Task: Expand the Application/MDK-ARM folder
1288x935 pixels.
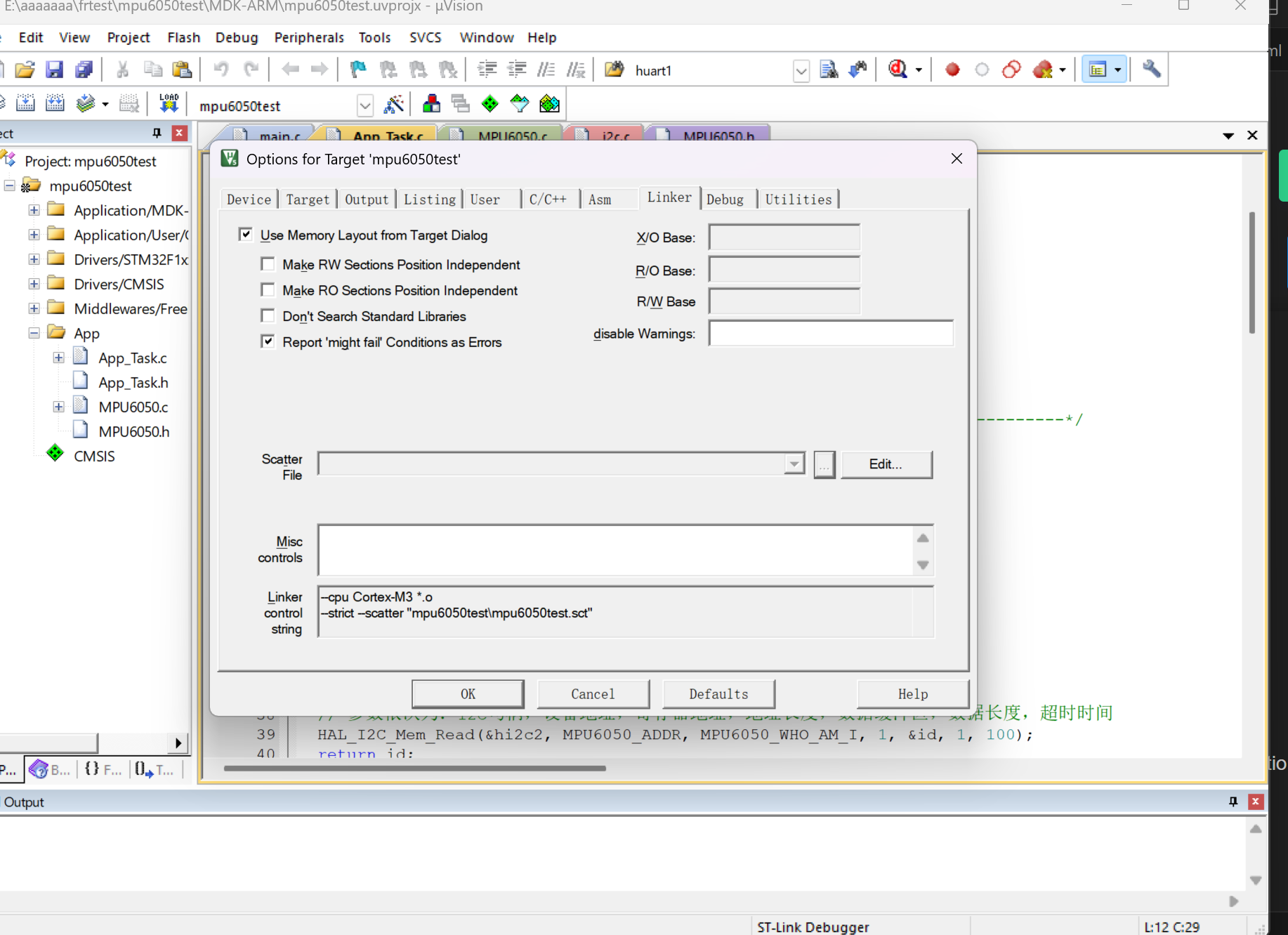Action: point(34,210)
